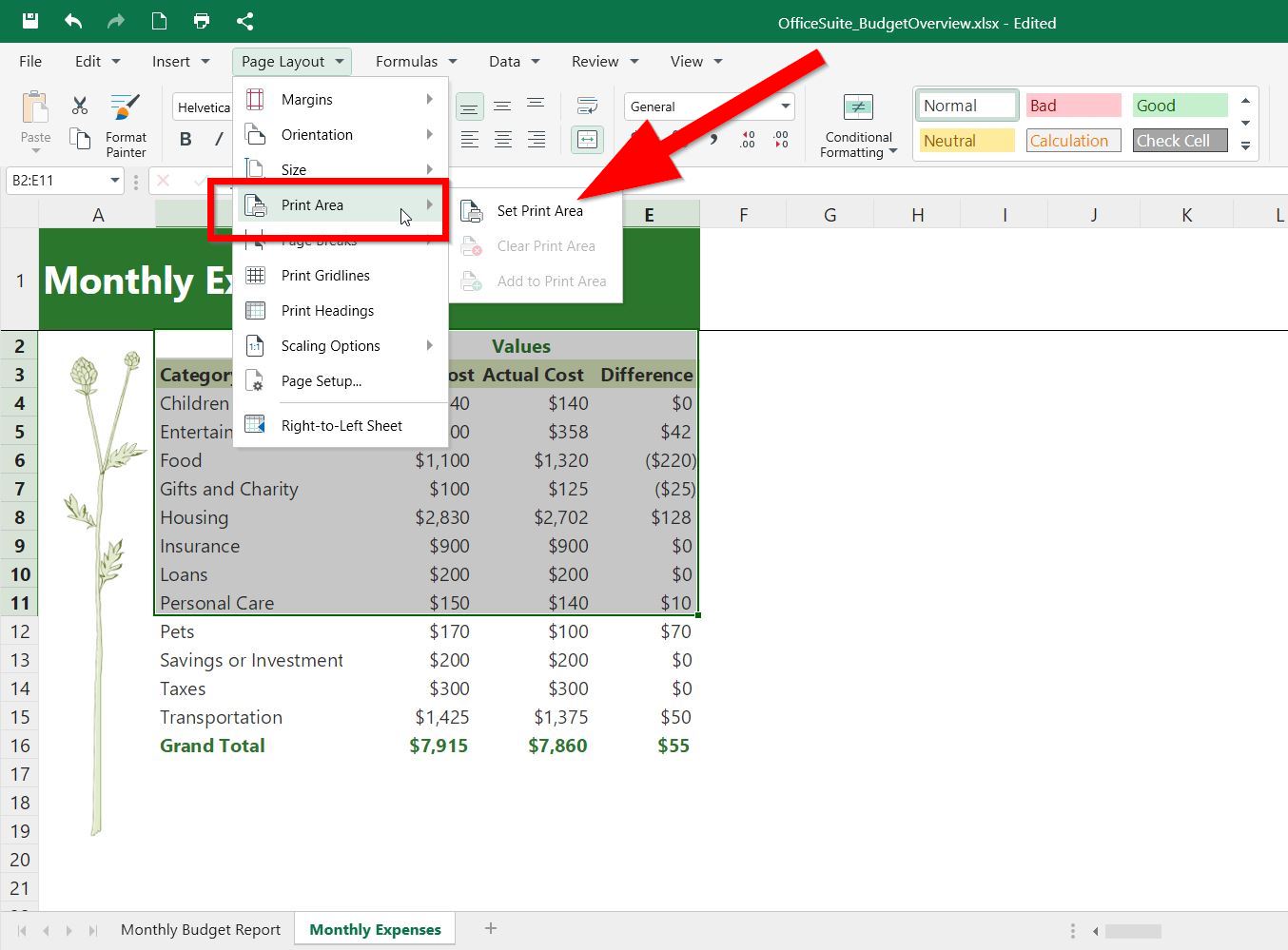
Task: Toggle Right-to-Left Sheet
Action: point(341,425)
